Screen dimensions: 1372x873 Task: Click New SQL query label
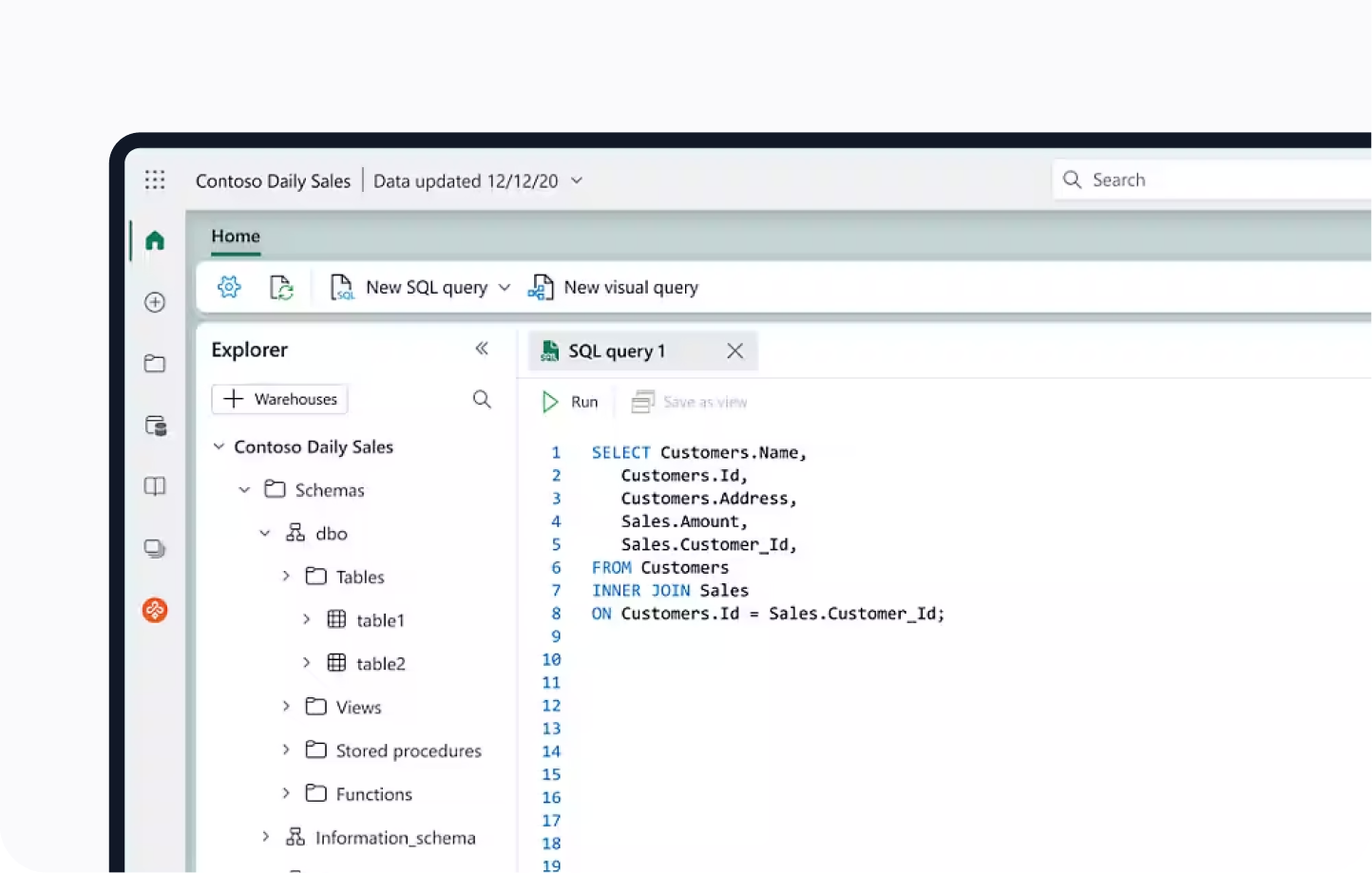427,288
